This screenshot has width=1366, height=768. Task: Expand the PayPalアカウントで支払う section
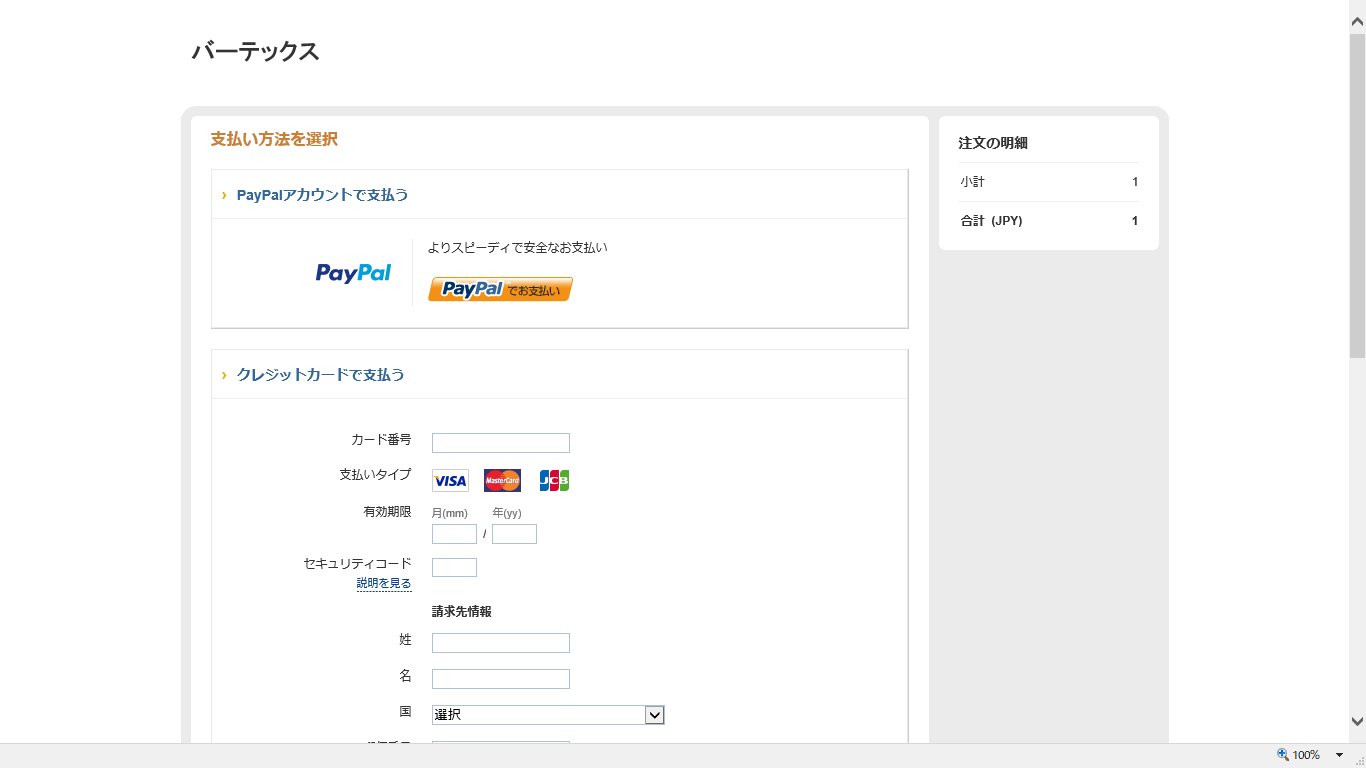(322, 195)
